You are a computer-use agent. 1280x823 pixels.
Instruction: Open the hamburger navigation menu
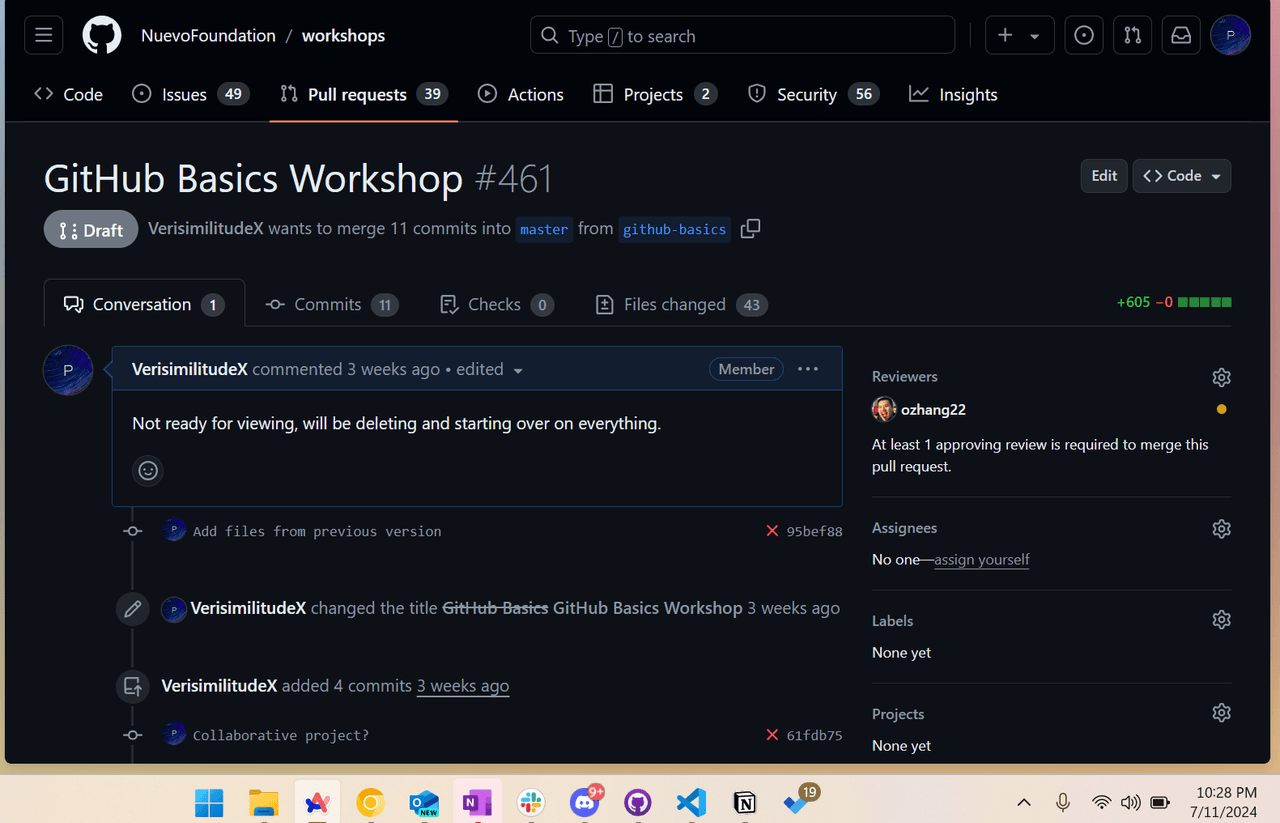click(x=43, y=36)
